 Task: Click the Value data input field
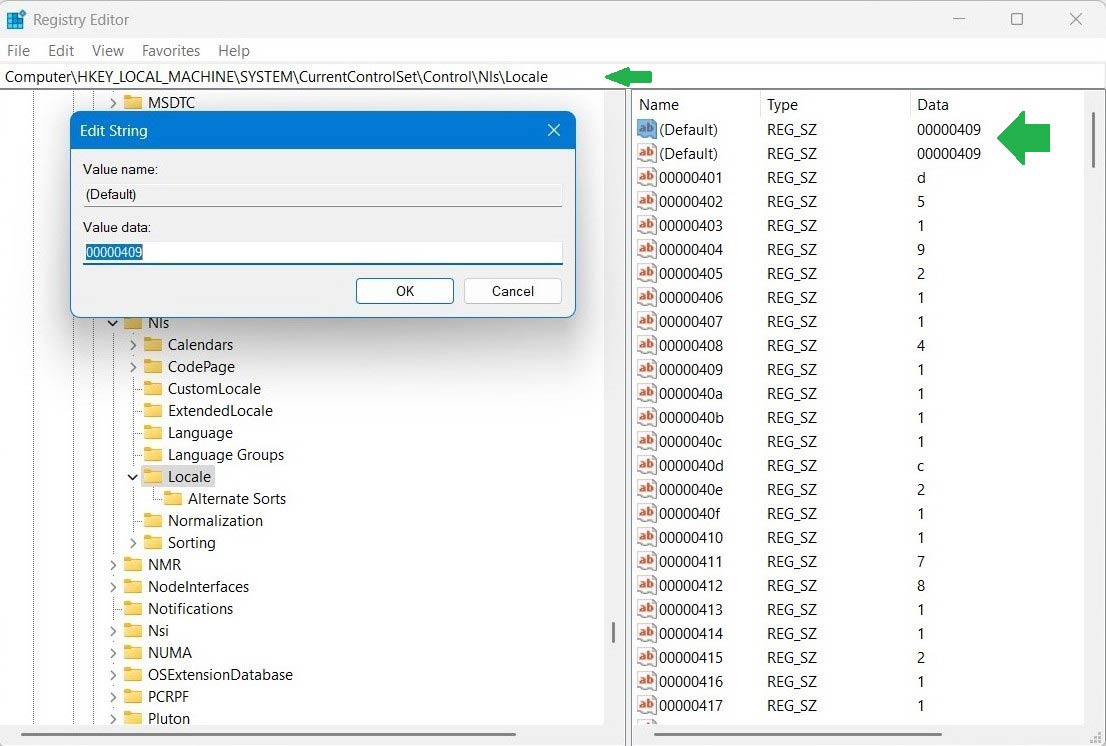point(323,252)
